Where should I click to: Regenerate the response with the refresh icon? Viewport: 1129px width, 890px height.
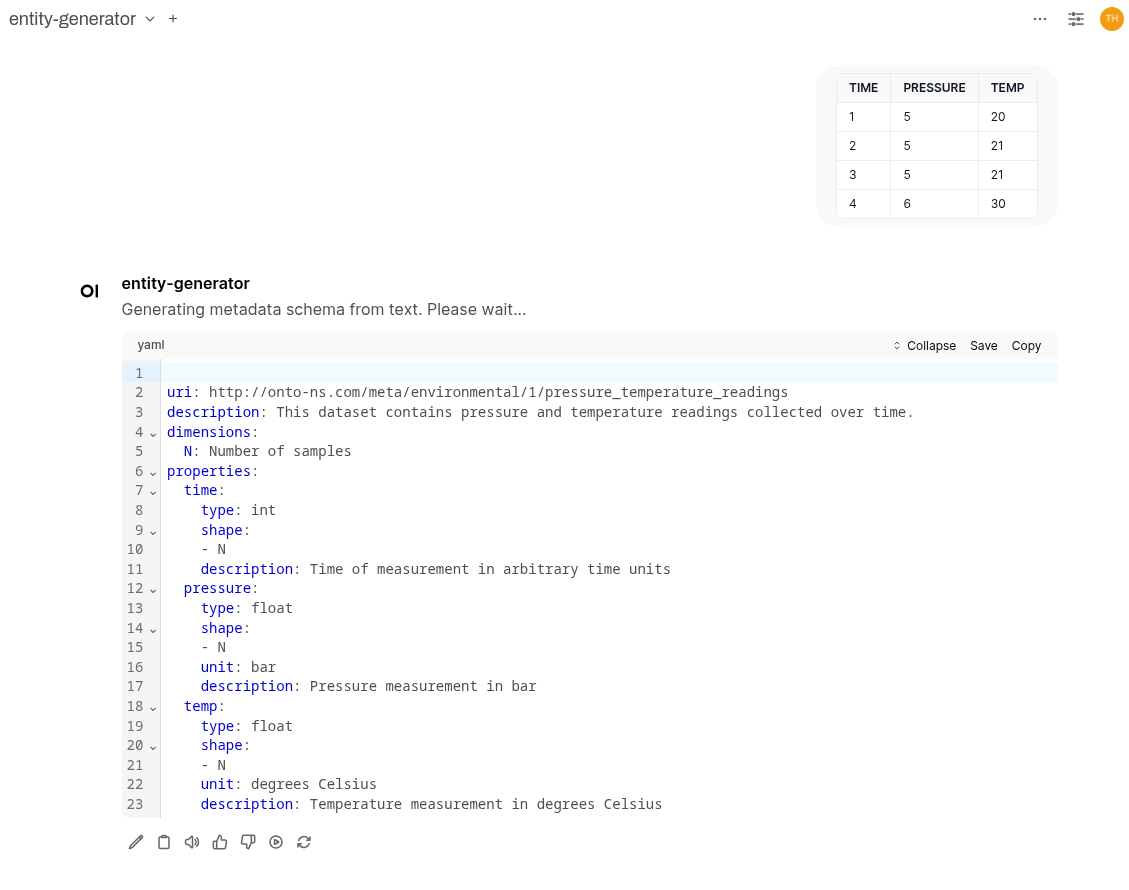(x=303, y=842)
